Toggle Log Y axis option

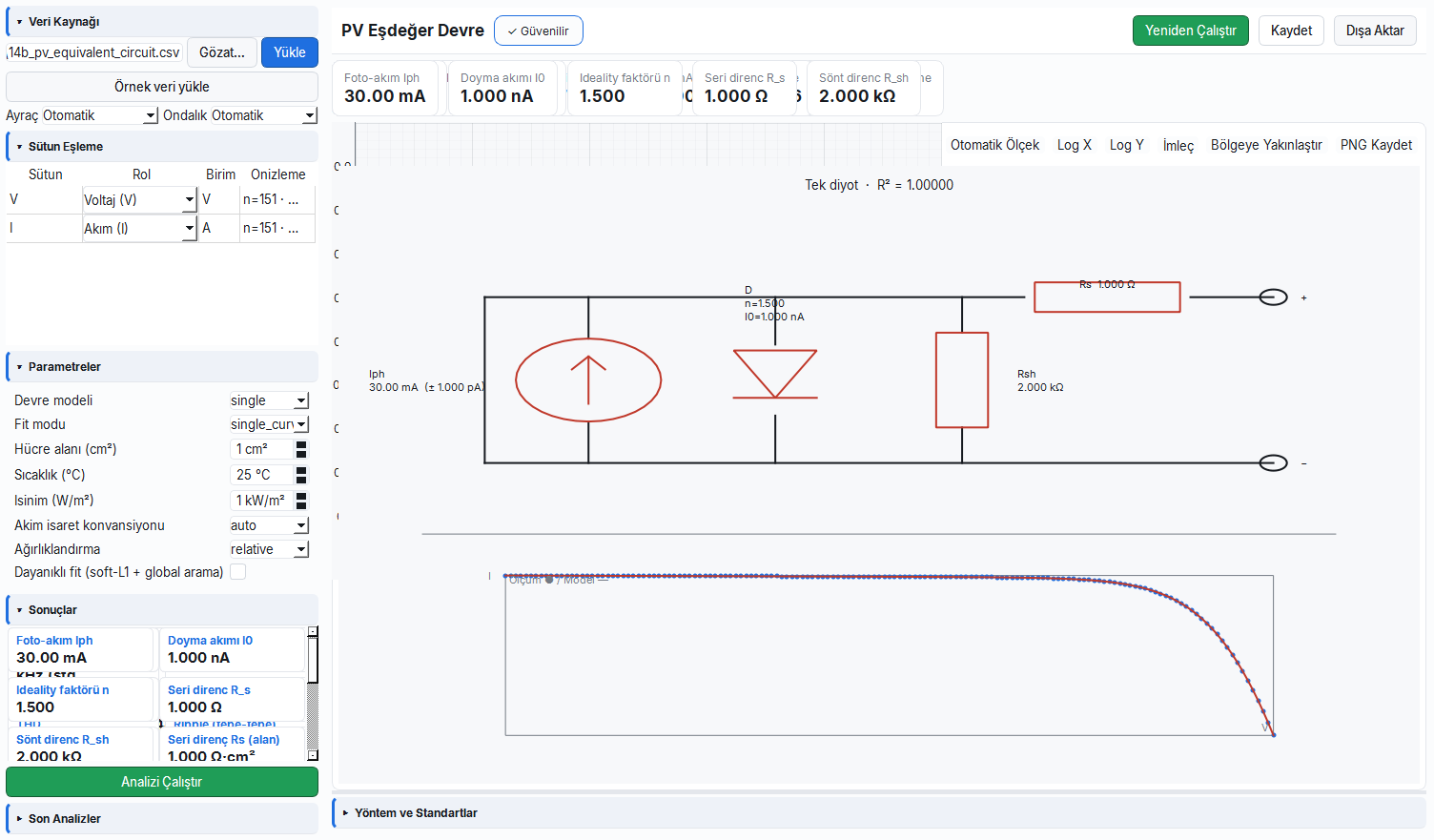click(1126, 145)
